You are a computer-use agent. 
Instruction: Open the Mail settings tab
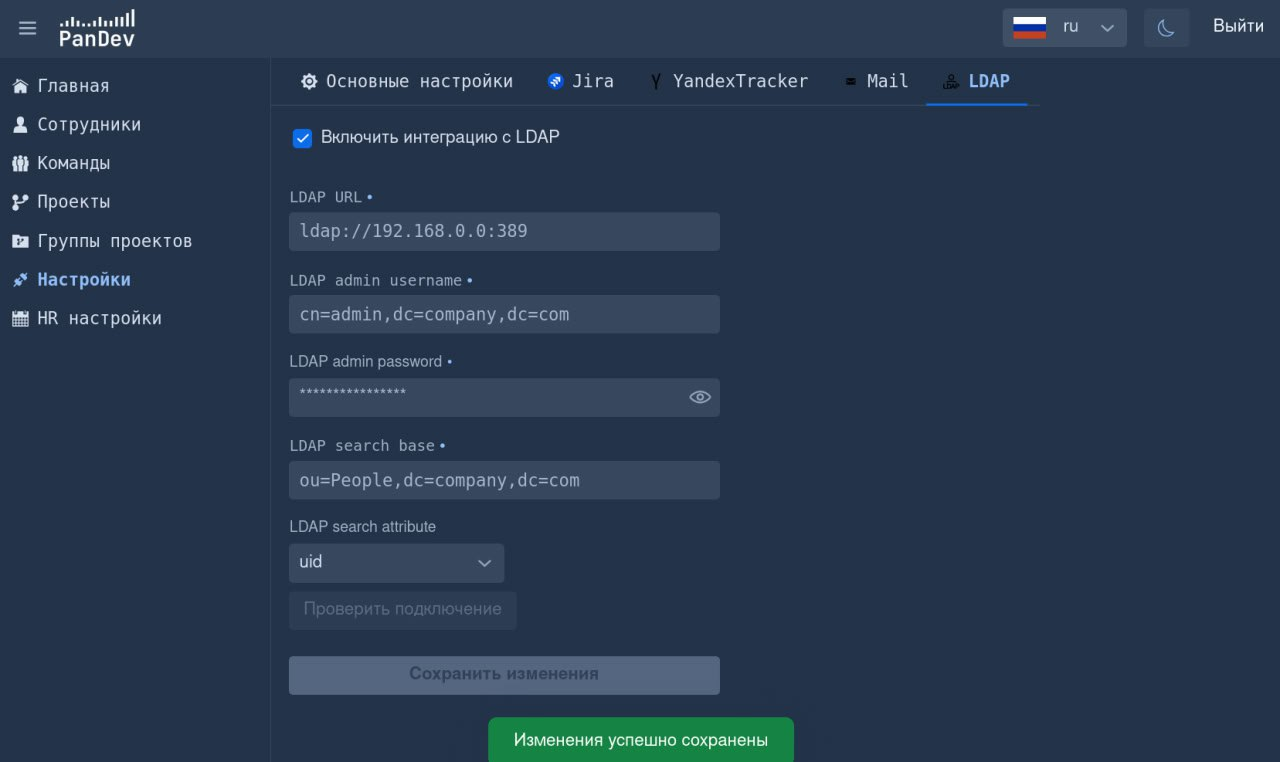(876, 81)
